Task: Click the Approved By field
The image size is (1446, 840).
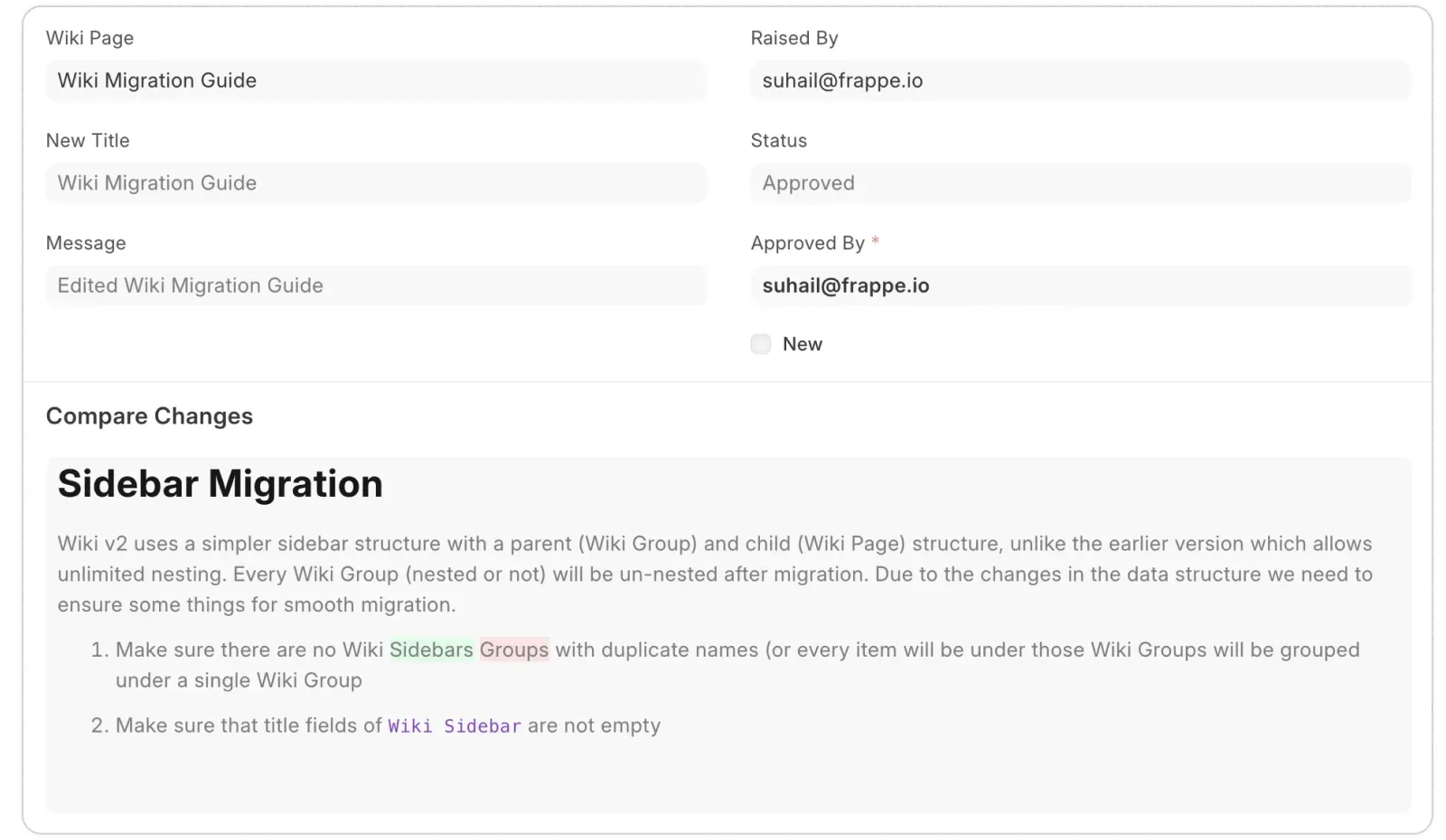Action: pyautogui.click(x=1080, y=285)
